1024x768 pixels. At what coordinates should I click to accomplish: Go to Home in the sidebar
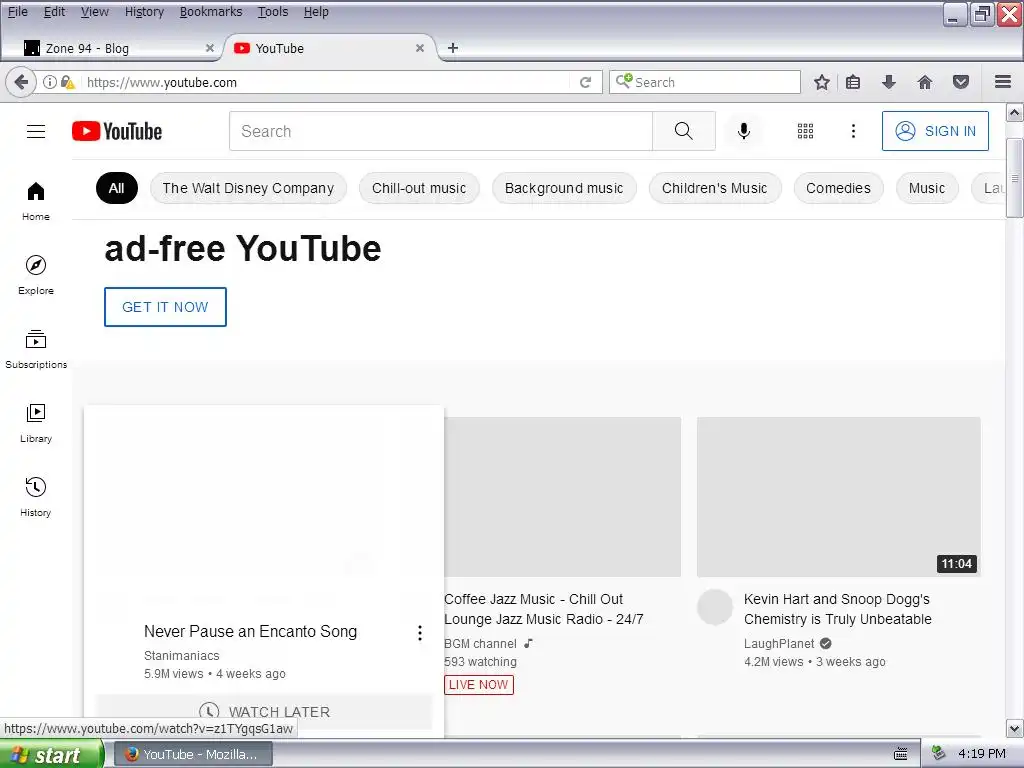coord(36,201)
